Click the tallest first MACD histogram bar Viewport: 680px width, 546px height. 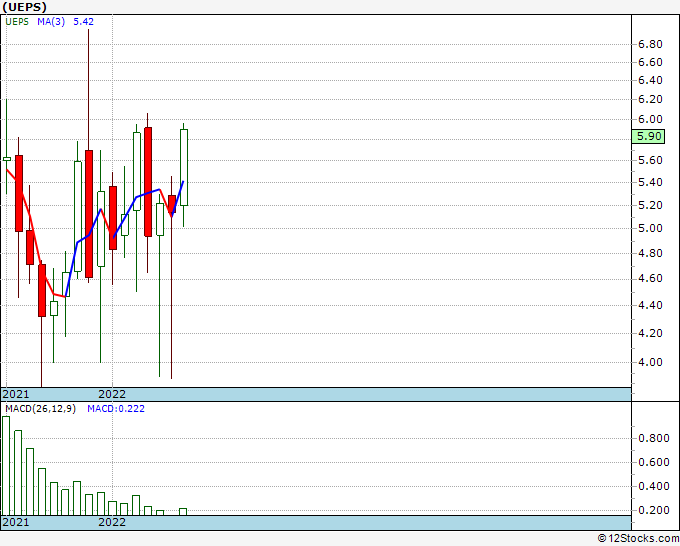(x=6, y=466)
